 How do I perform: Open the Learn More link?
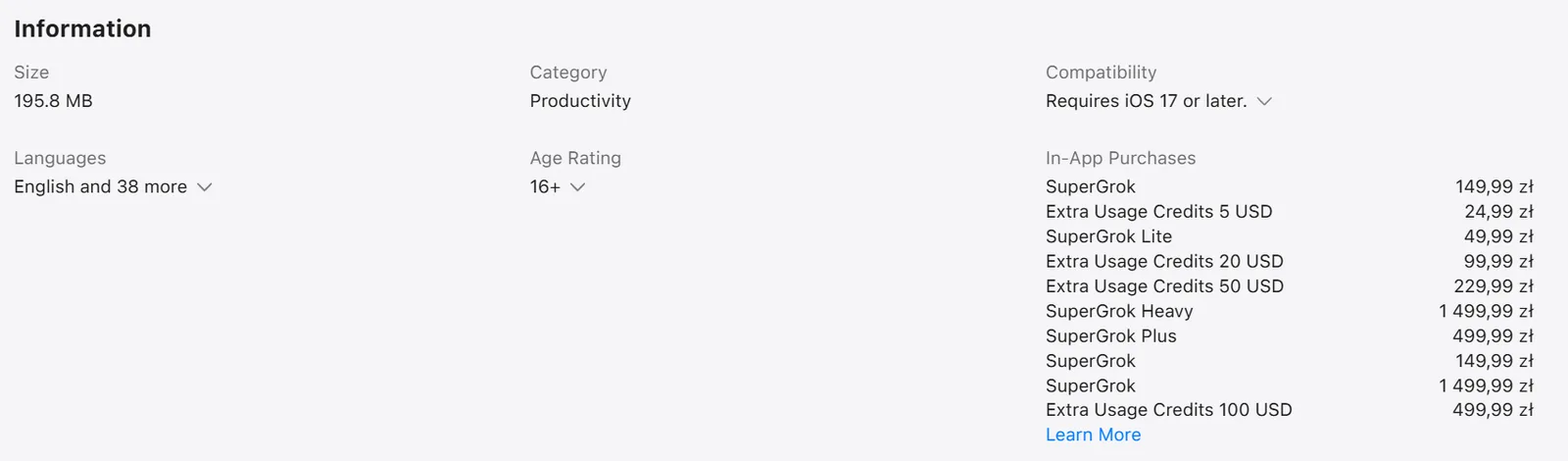click(x=1093, y=435)
